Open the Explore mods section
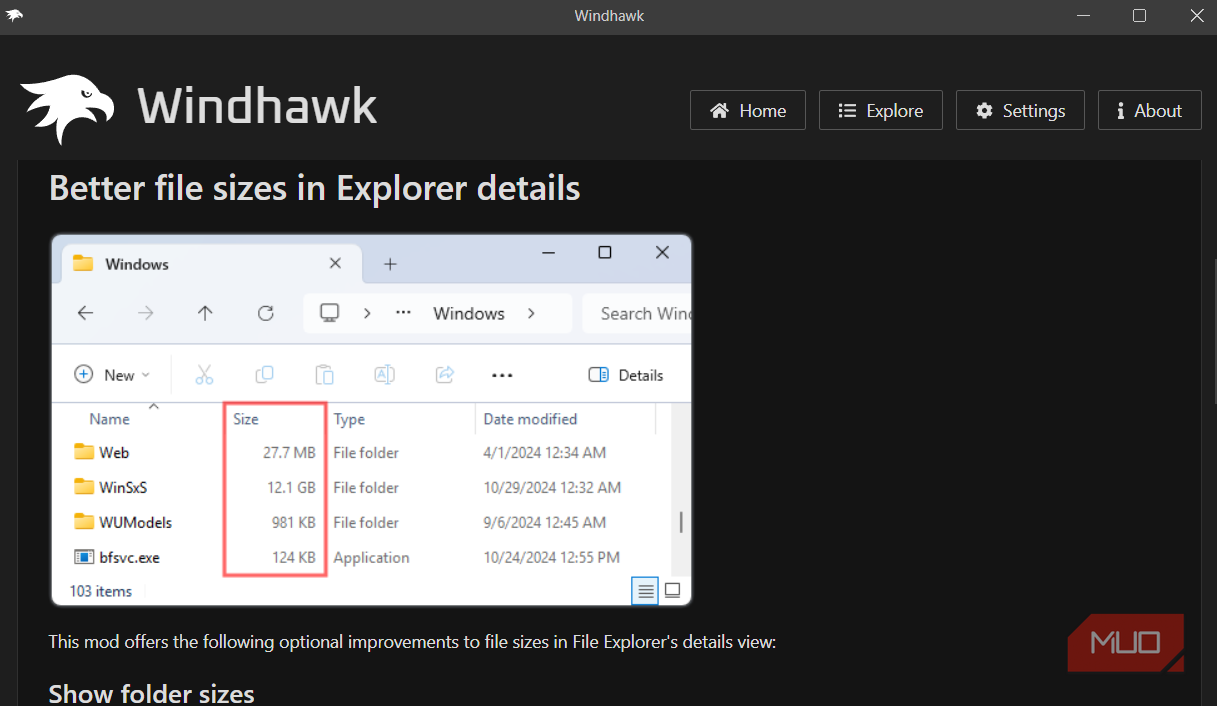This screenshot has width=1217, height=706. [x=880, y=110]
